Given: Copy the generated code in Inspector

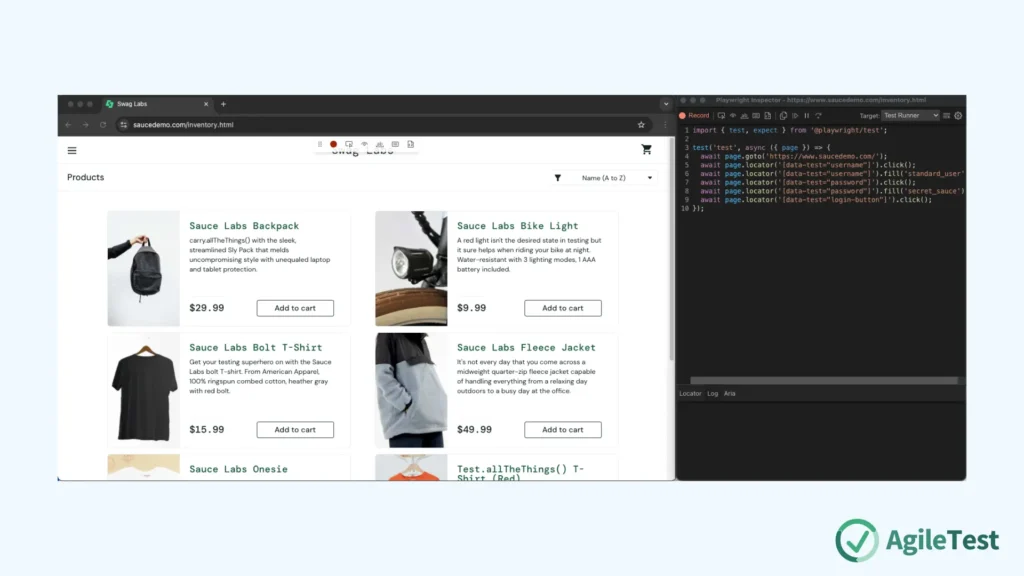Looking at the screenshot, I should coord(783,116).
